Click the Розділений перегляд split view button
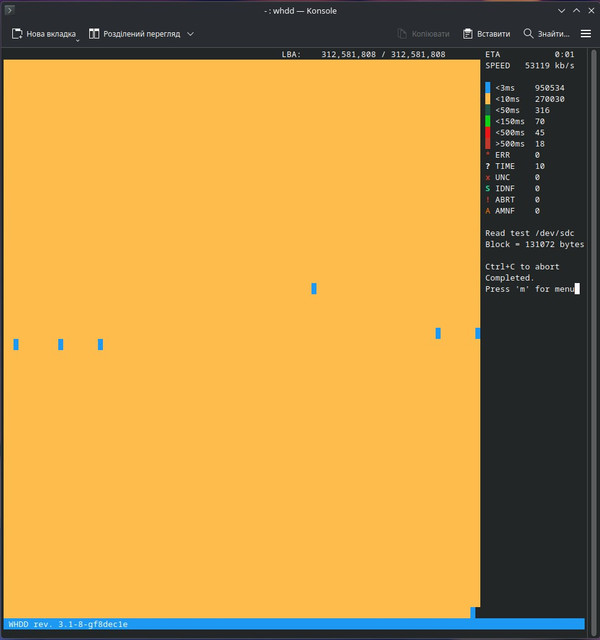 click(x=134, y=34)
